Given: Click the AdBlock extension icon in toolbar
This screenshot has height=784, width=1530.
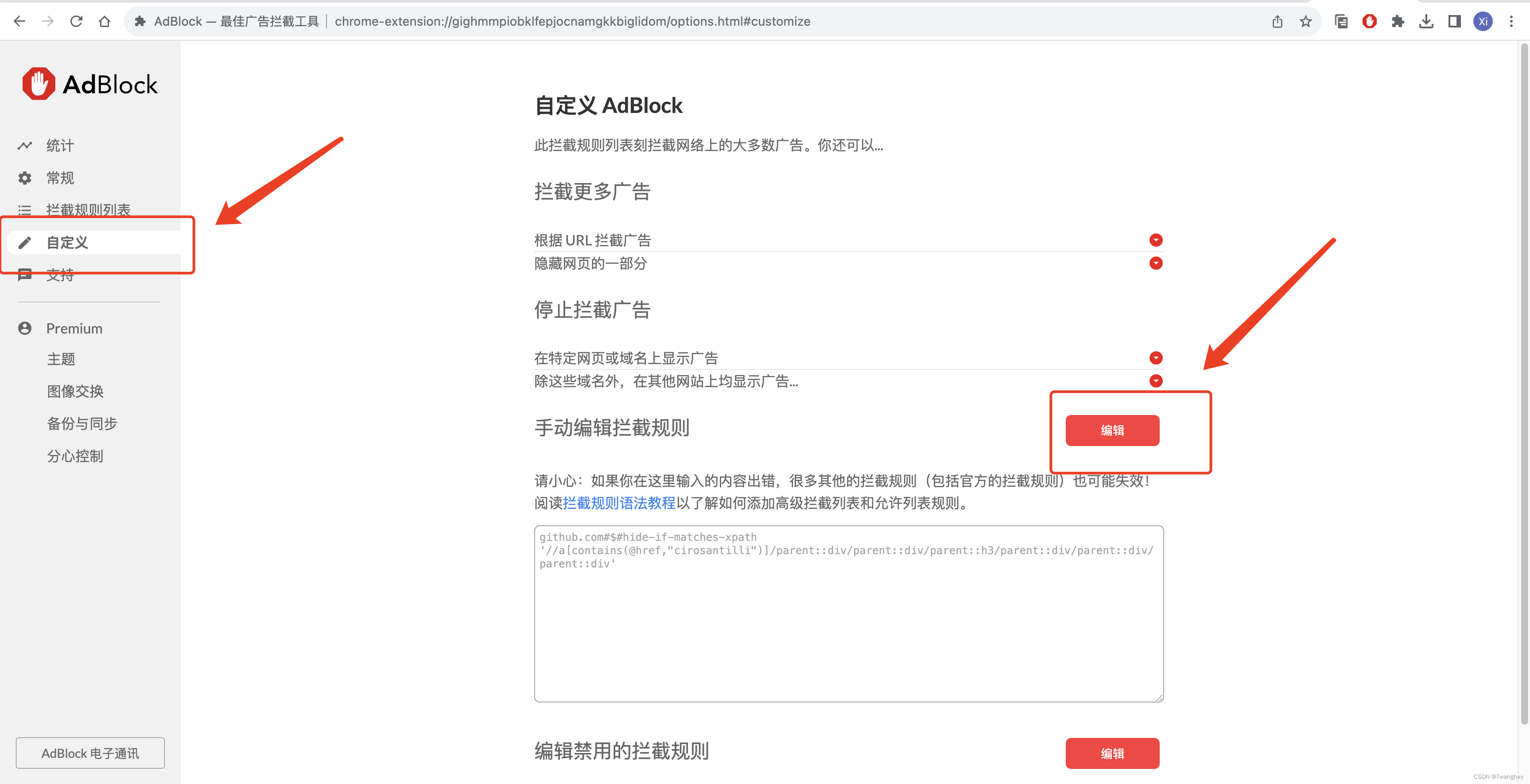Looking at the screenshot, I should pos(1369,21).
